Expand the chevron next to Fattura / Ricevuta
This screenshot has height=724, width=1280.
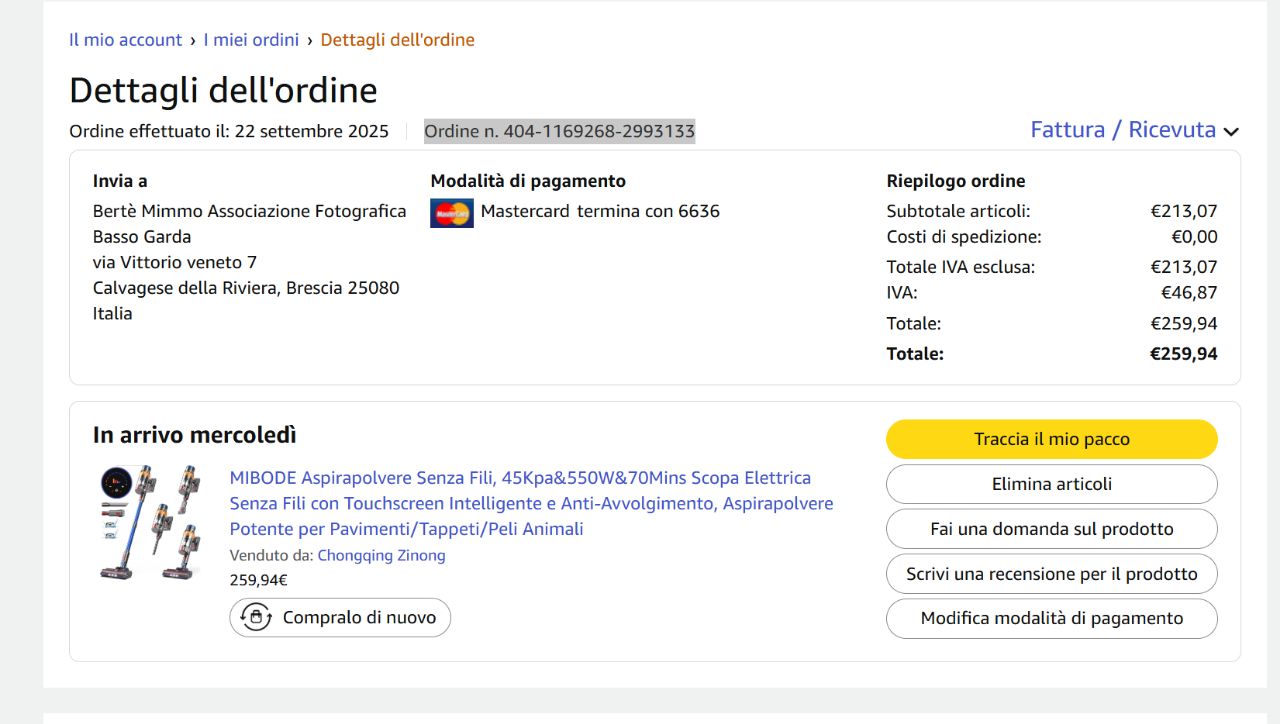(x=1231, y=132)
